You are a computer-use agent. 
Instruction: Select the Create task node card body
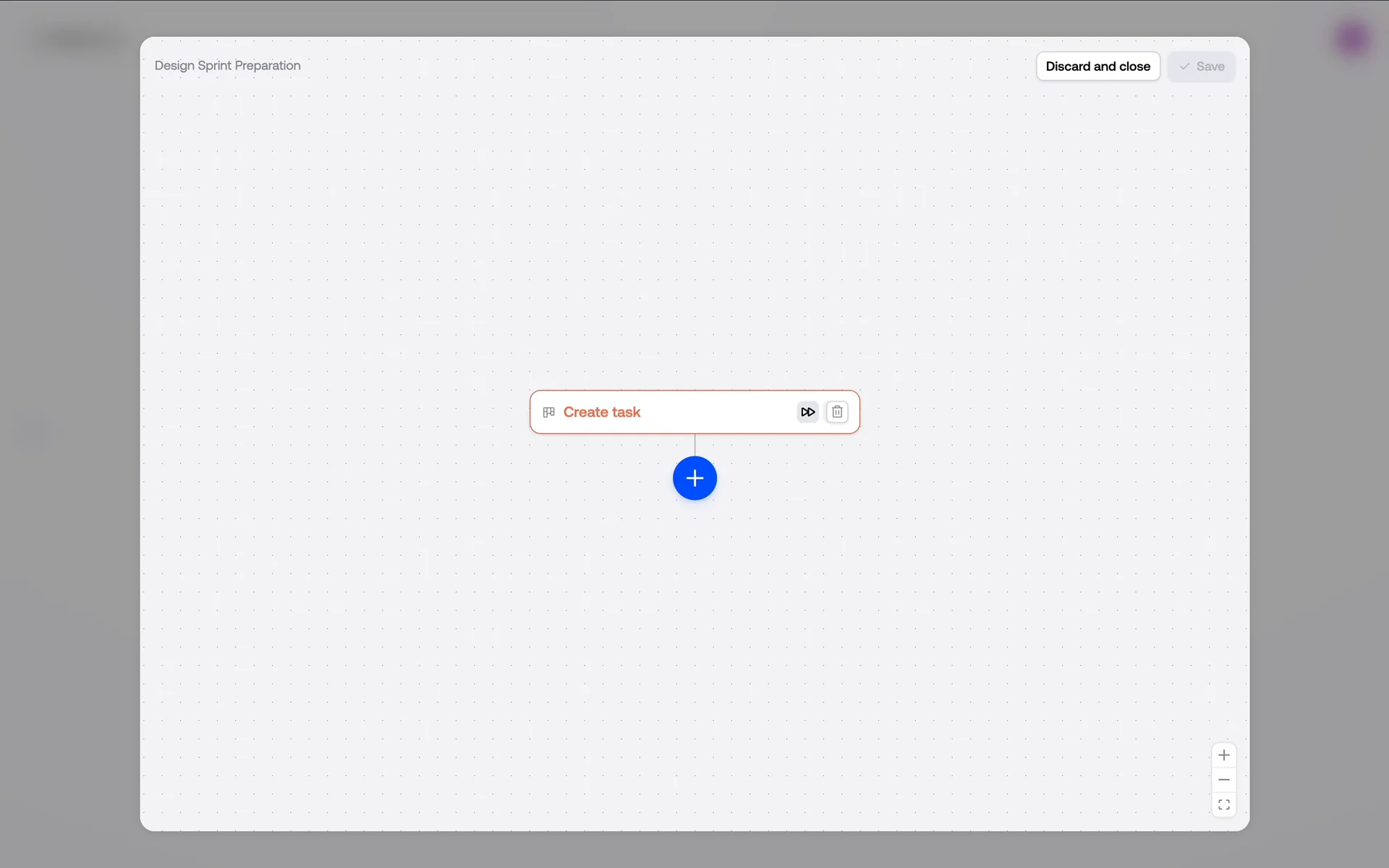716,412
